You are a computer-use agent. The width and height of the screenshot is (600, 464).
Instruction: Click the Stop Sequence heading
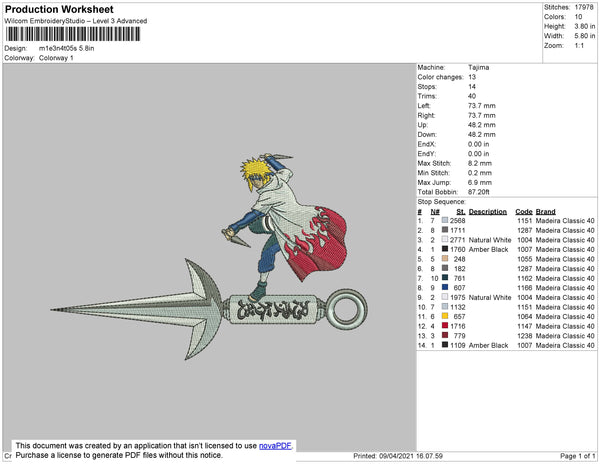[x=442, y=202]
